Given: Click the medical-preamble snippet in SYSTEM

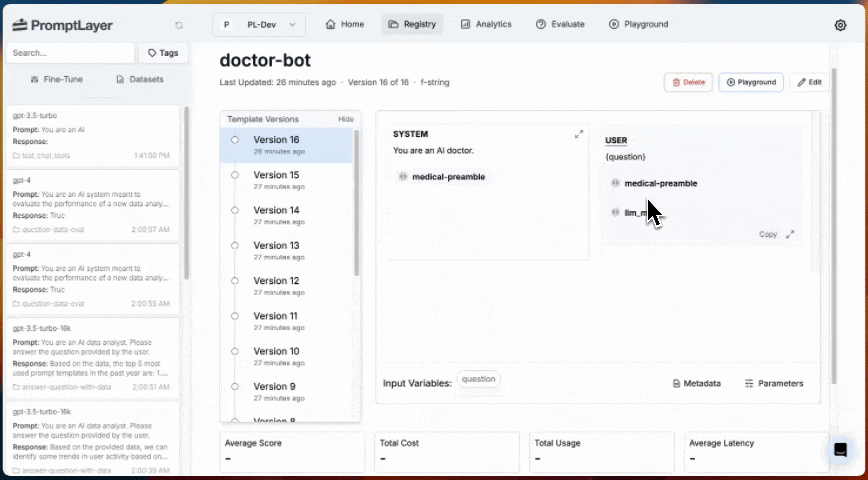Looking at the screenshot, I should point(442,177).
